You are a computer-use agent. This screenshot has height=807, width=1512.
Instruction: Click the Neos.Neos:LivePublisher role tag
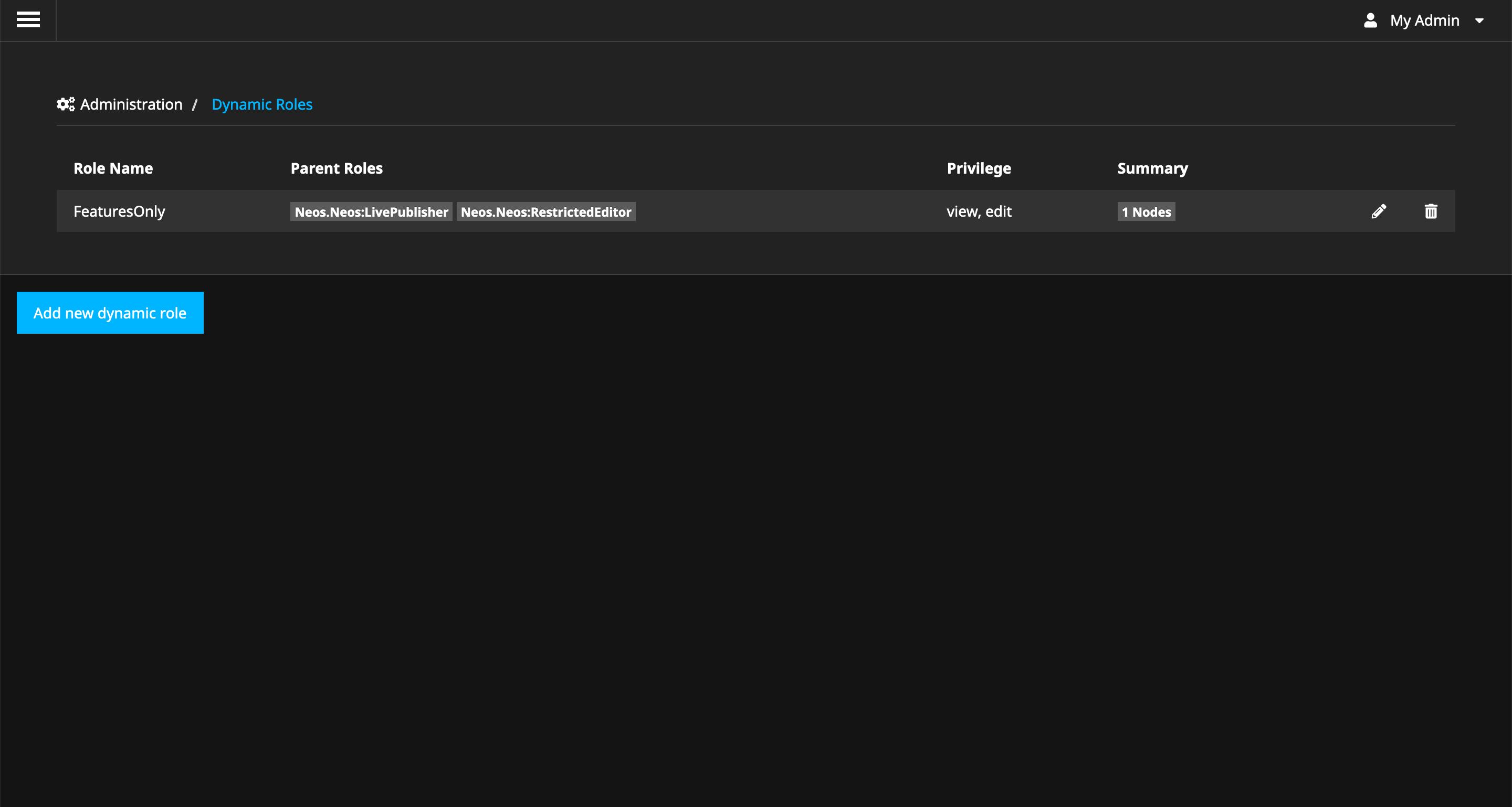coord(371,212)
